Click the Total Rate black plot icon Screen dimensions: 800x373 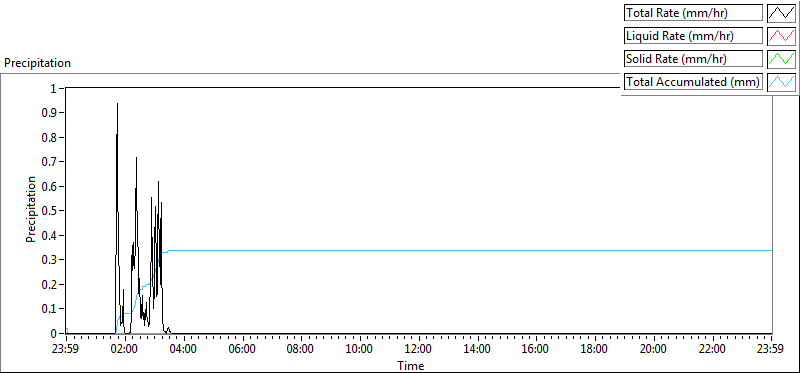click(781, 13)
